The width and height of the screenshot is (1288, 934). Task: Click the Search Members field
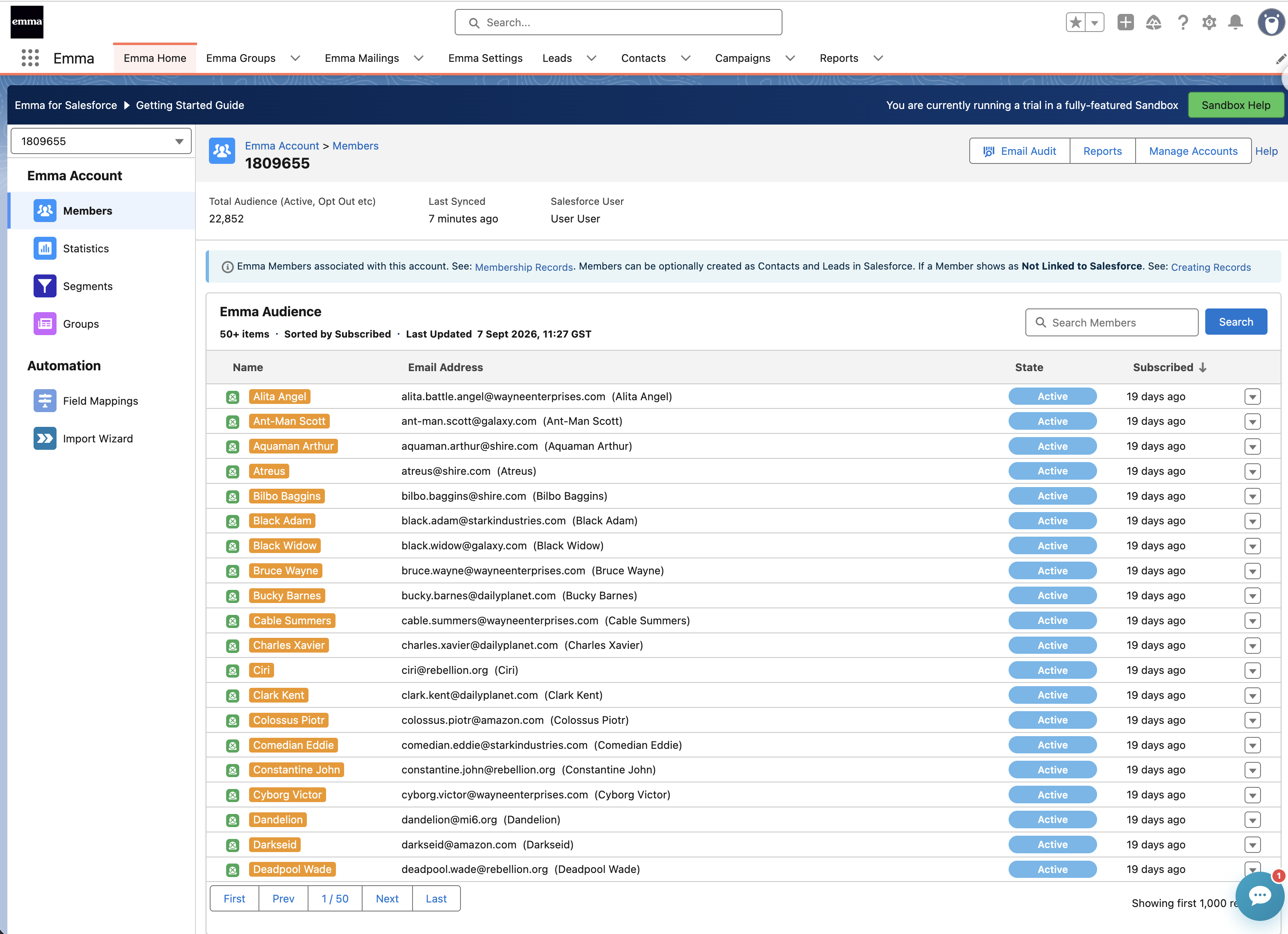1111,322
